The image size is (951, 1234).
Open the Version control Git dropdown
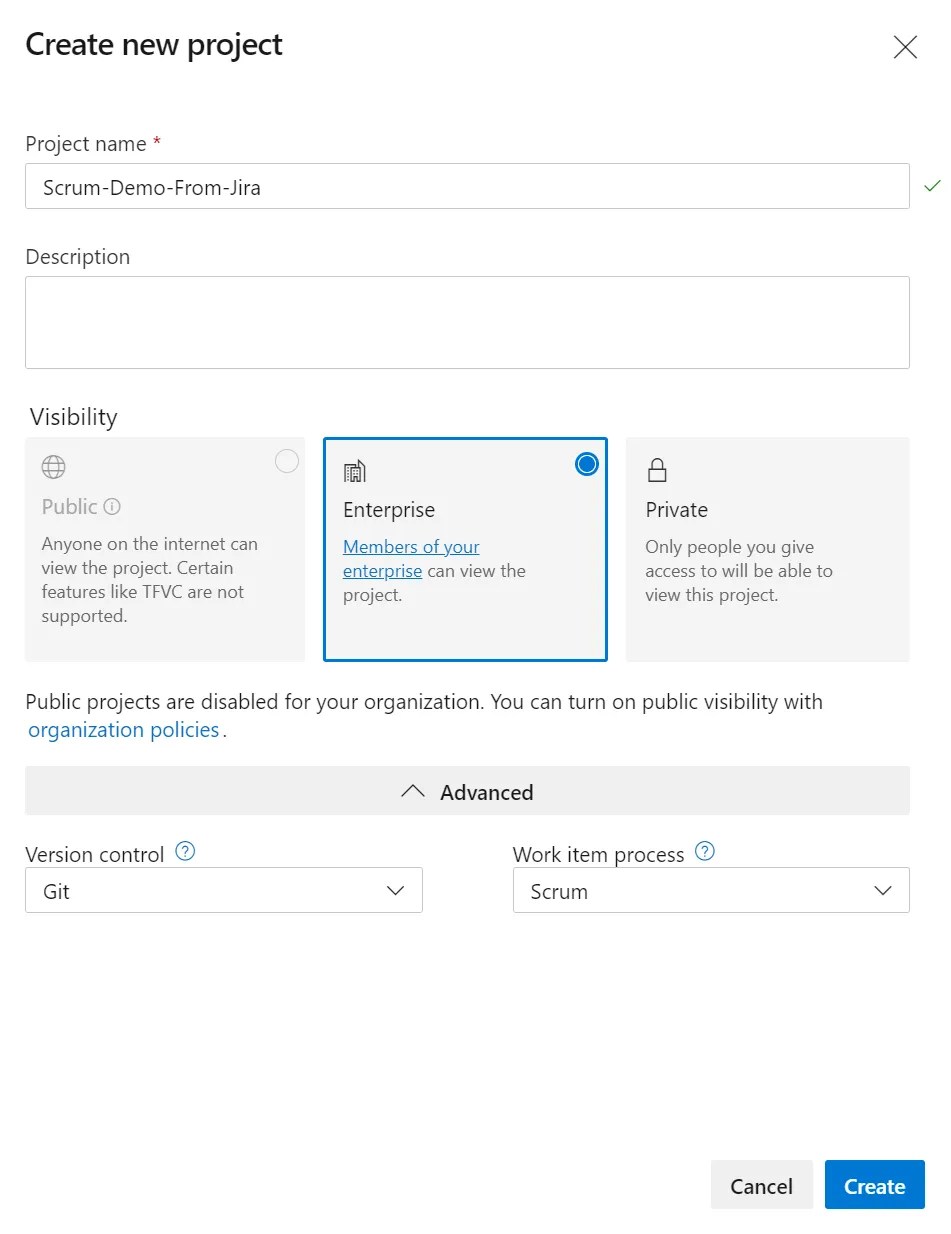pos(224,890)
